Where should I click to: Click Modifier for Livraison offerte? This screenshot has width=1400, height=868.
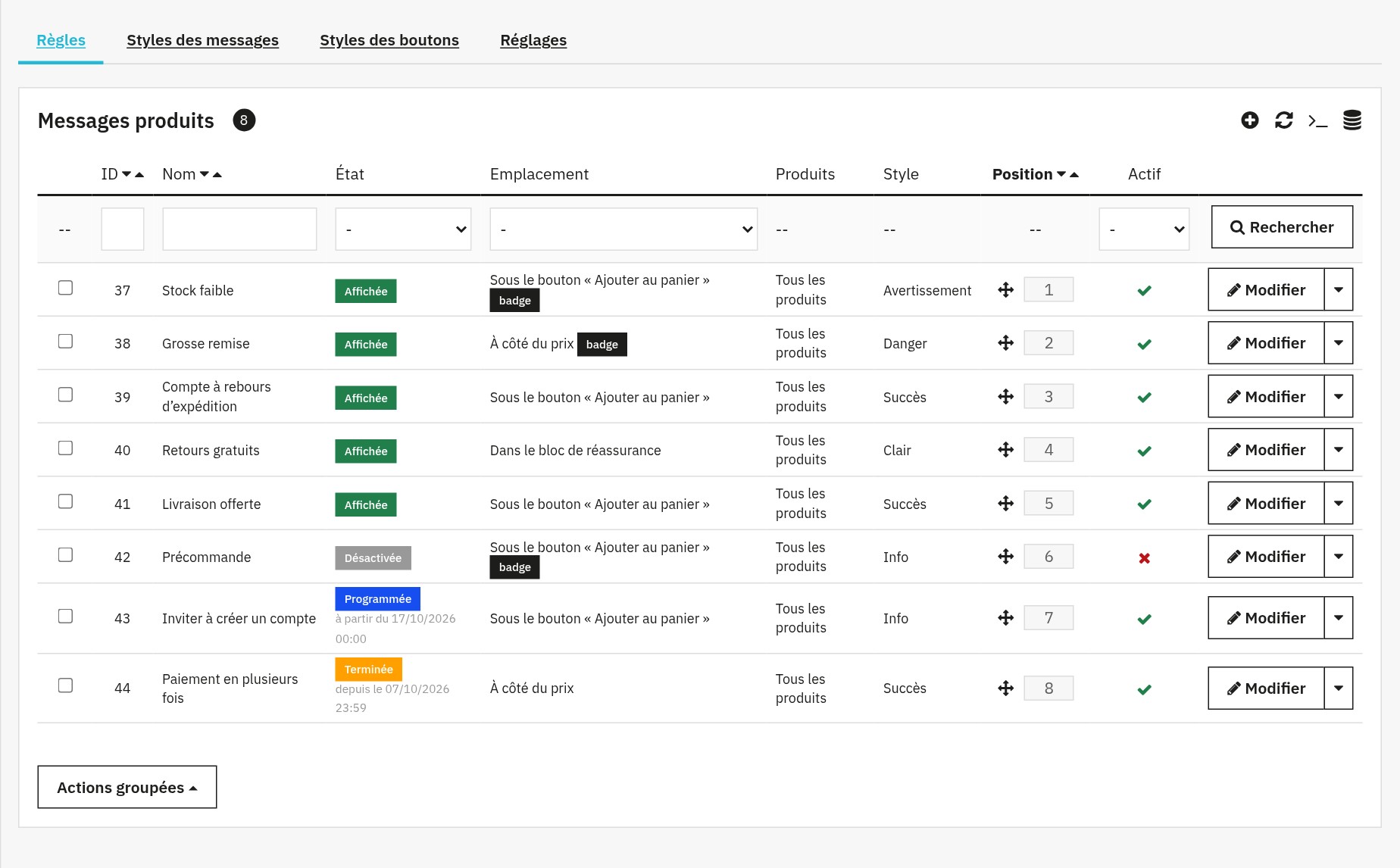(x=1266, y=503)
